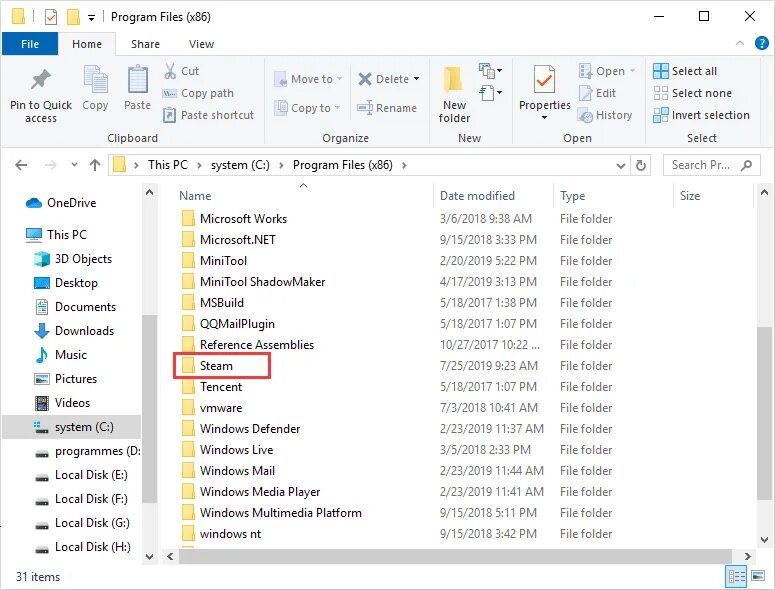Refresh the current folder view
Image resolution: width=775 pixels, height=590 pixels.
click(x=641, y=165)
